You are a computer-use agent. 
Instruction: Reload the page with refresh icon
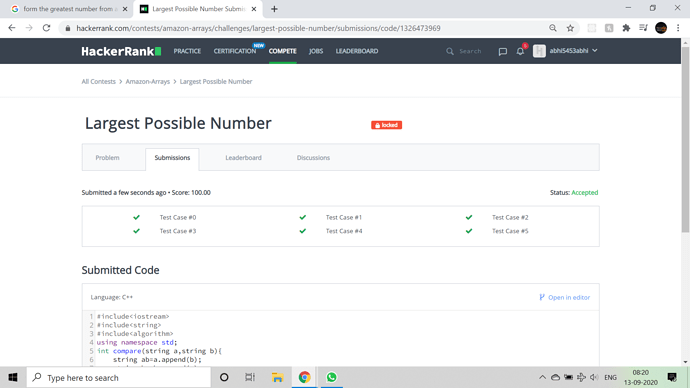click(x=46, y=28)
